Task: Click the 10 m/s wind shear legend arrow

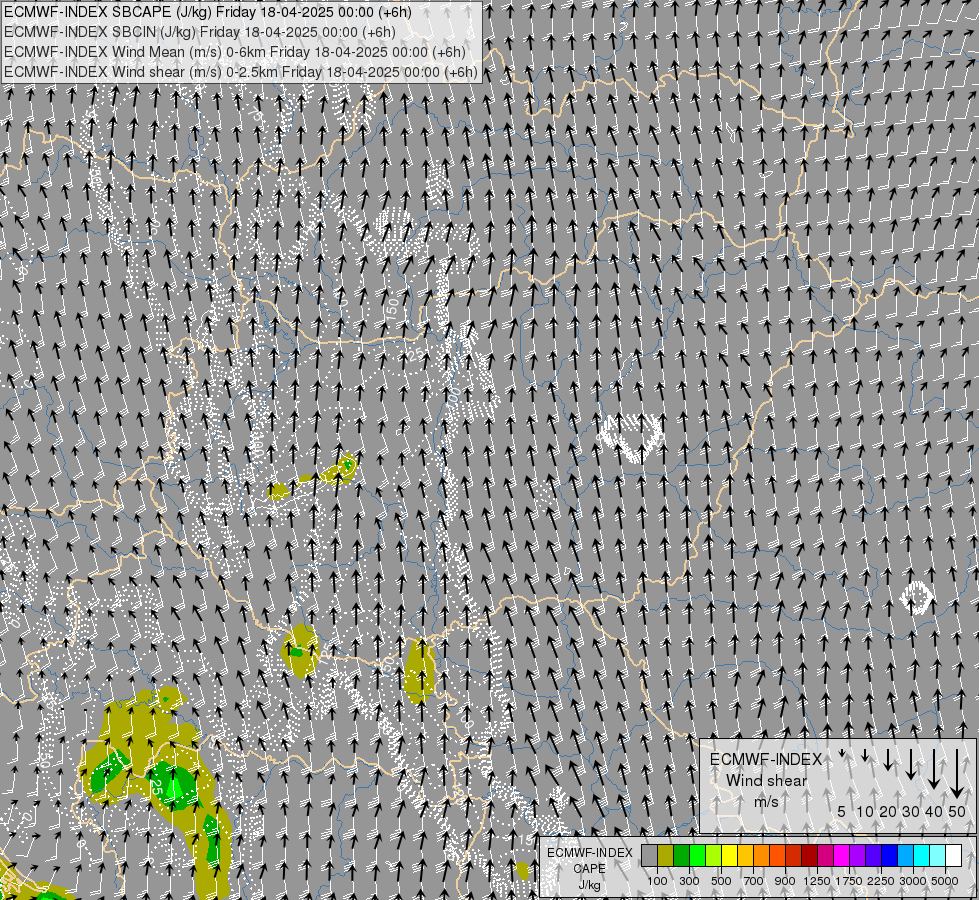Action: click(x=865, y=756)
